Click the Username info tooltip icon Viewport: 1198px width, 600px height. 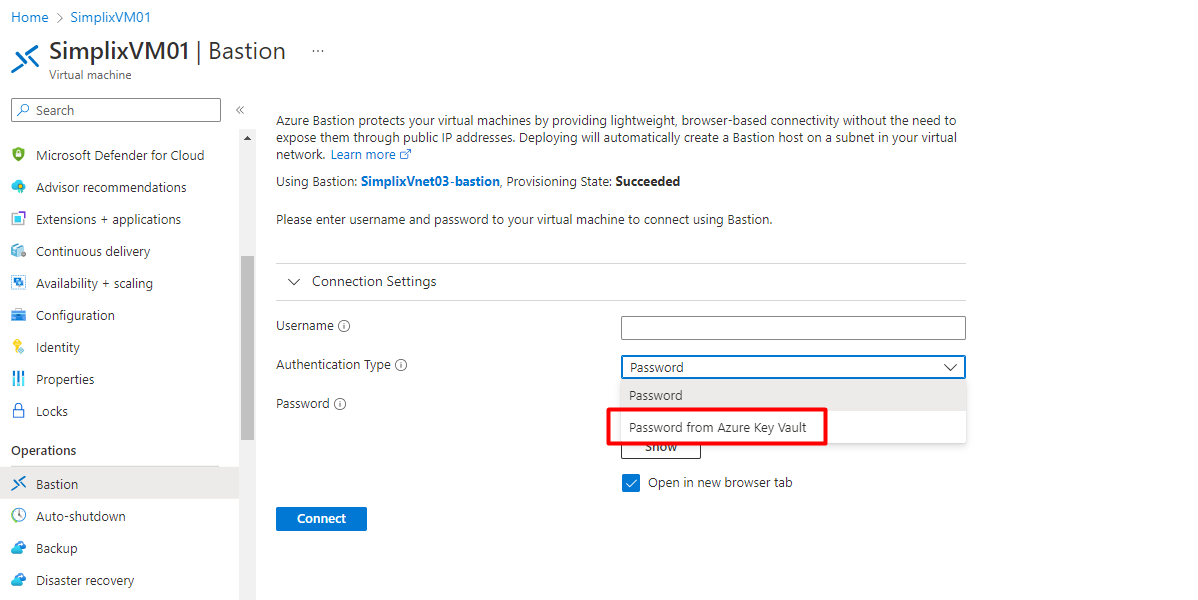tap(344, 326)
